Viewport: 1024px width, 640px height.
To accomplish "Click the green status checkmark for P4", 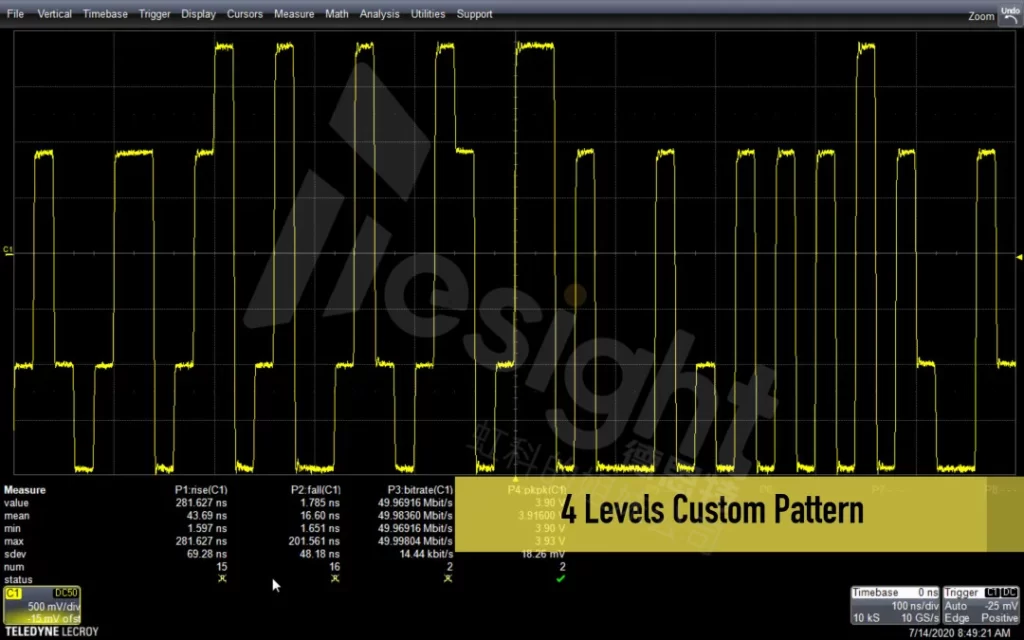I will pyautogui.click(x=559, y=579).
